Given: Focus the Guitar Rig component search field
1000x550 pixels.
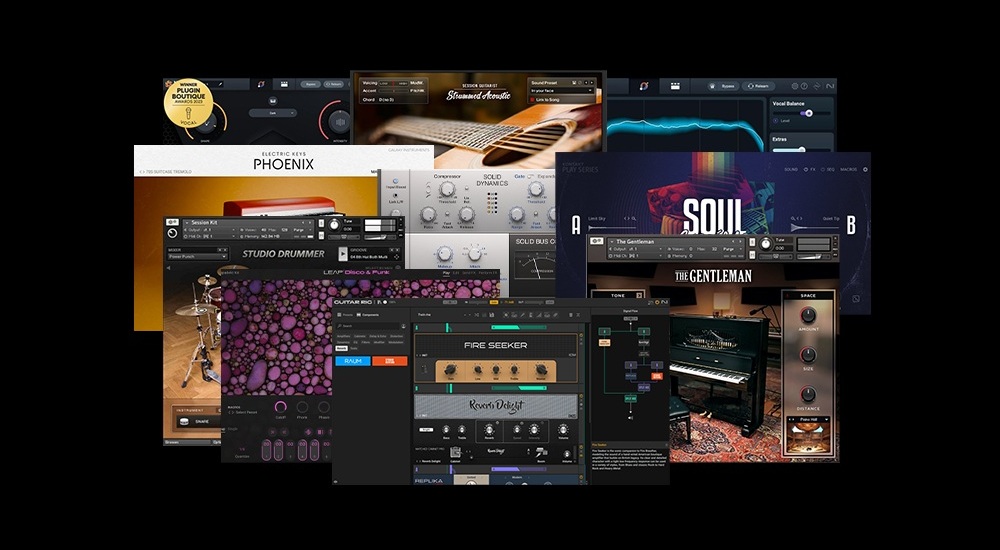Looking at the screenshot, I should [368, 326].
